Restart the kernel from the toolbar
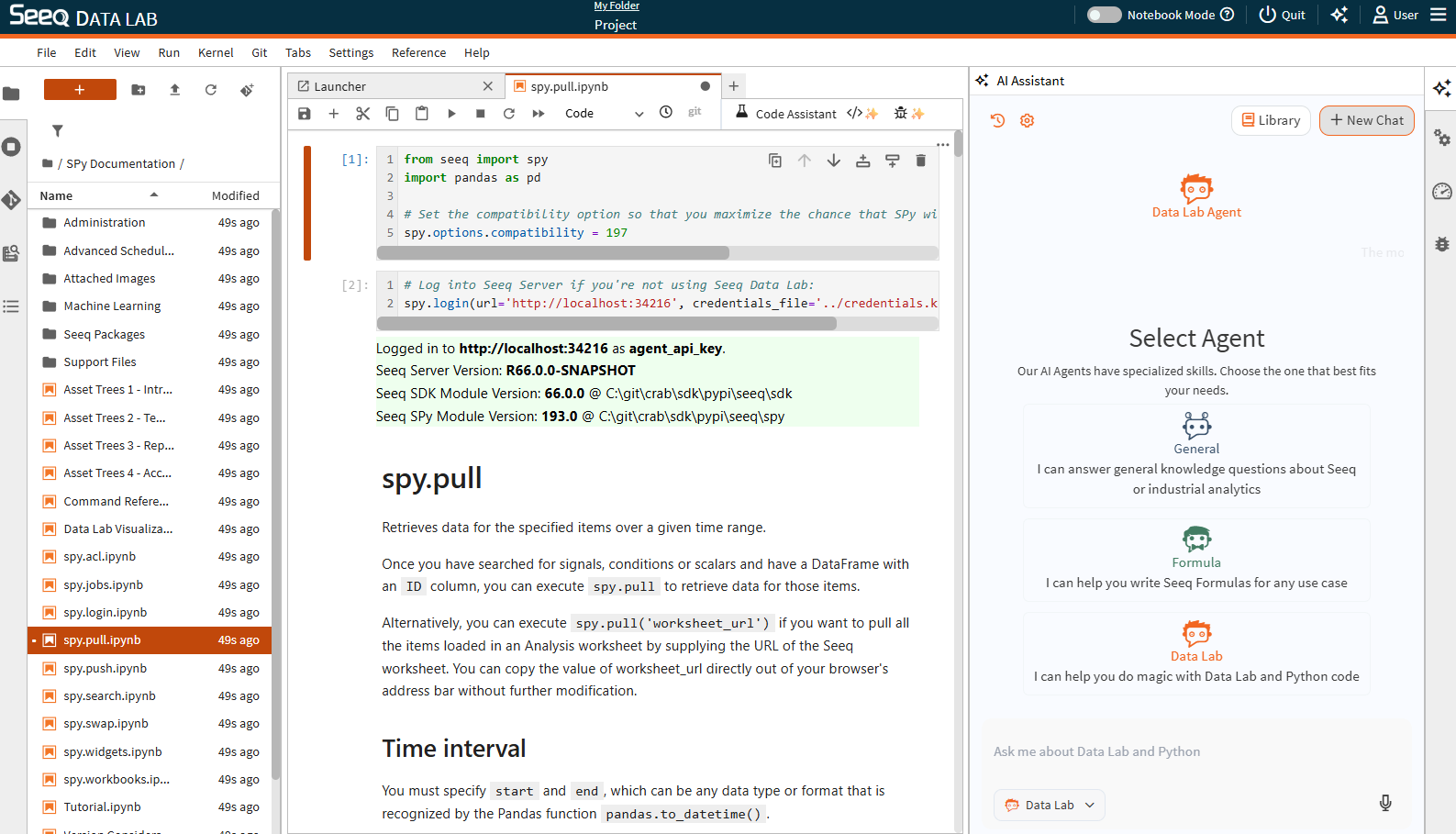This screenshot has height=834, width=1456. coord(509,113)
